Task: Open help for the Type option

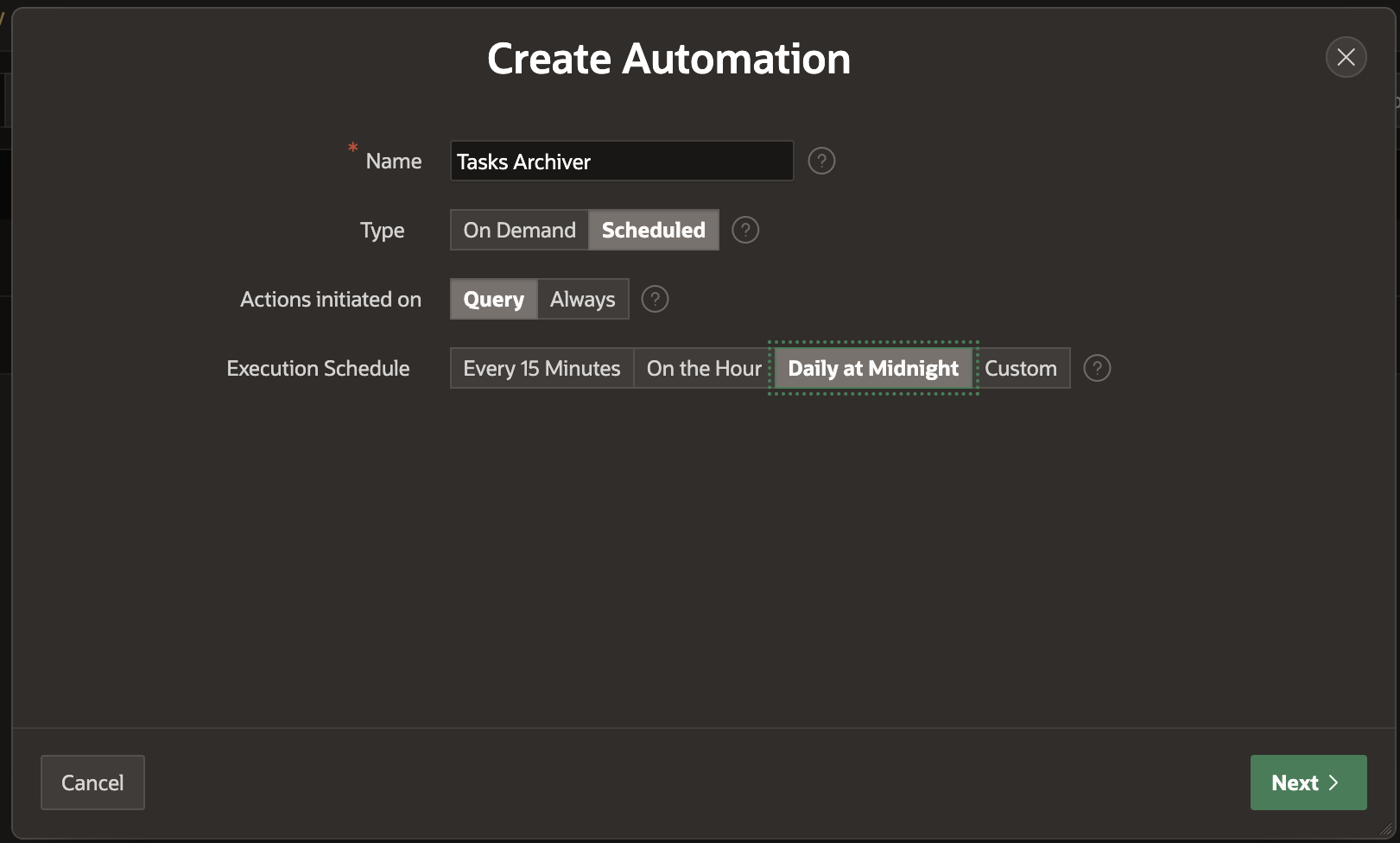Action: 745,230
